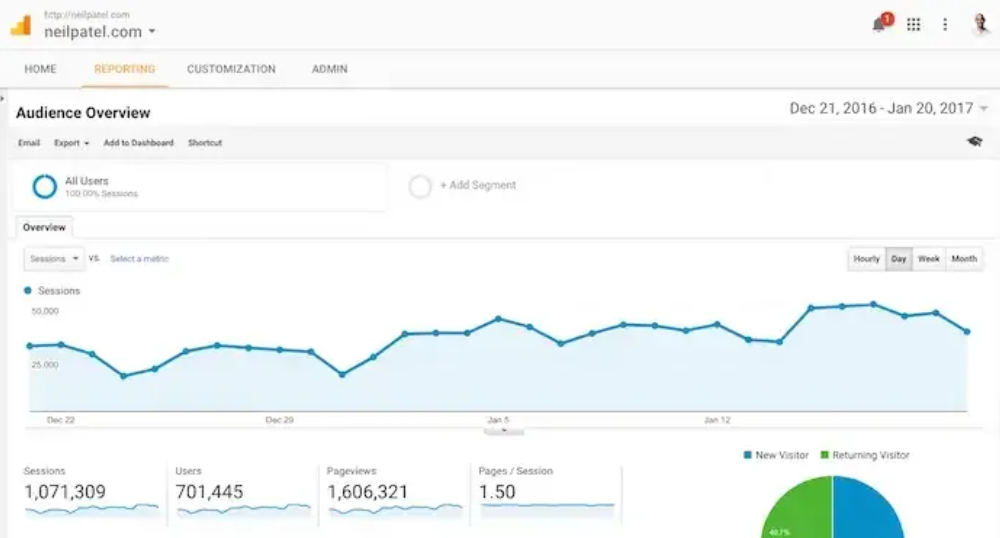The height and width of the screenshot is (538, 1000).
Task: Go to the HOME tab
Action: coord(40,69)
